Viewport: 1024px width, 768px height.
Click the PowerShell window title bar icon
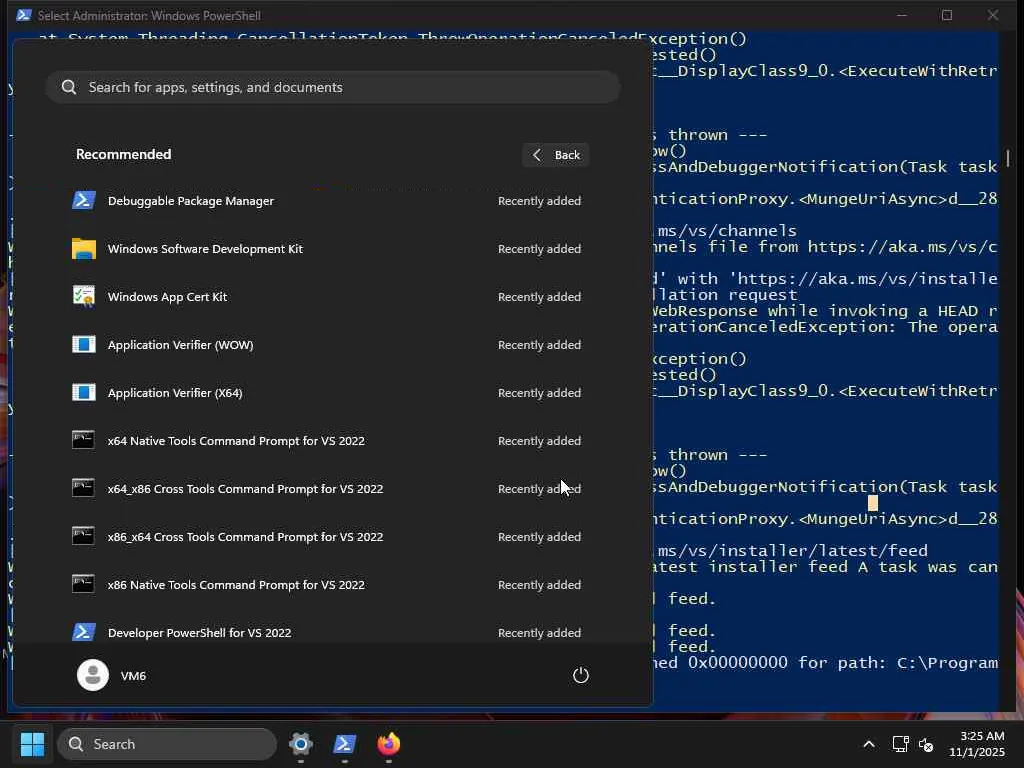coord(24,15)
